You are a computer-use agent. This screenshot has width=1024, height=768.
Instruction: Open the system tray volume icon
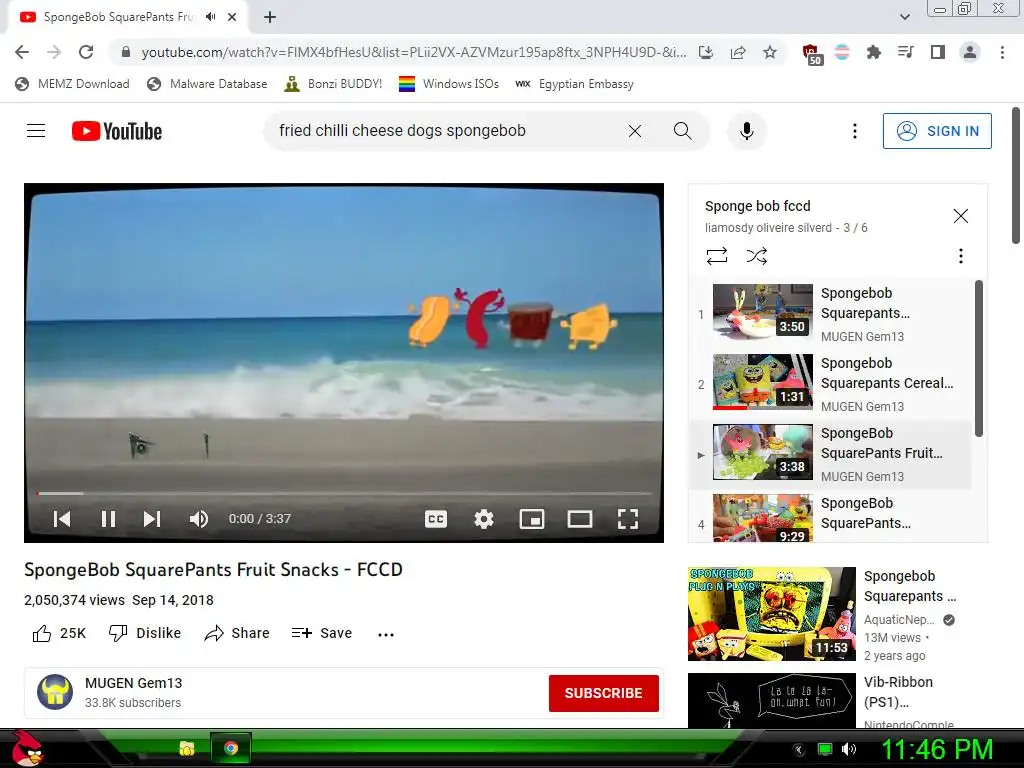pyautogui.click(x=848, y=749)
